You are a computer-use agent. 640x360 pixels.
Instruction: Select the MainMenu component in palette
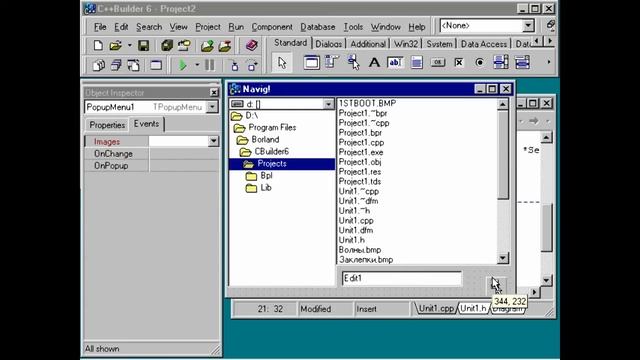tap(331, 62)
